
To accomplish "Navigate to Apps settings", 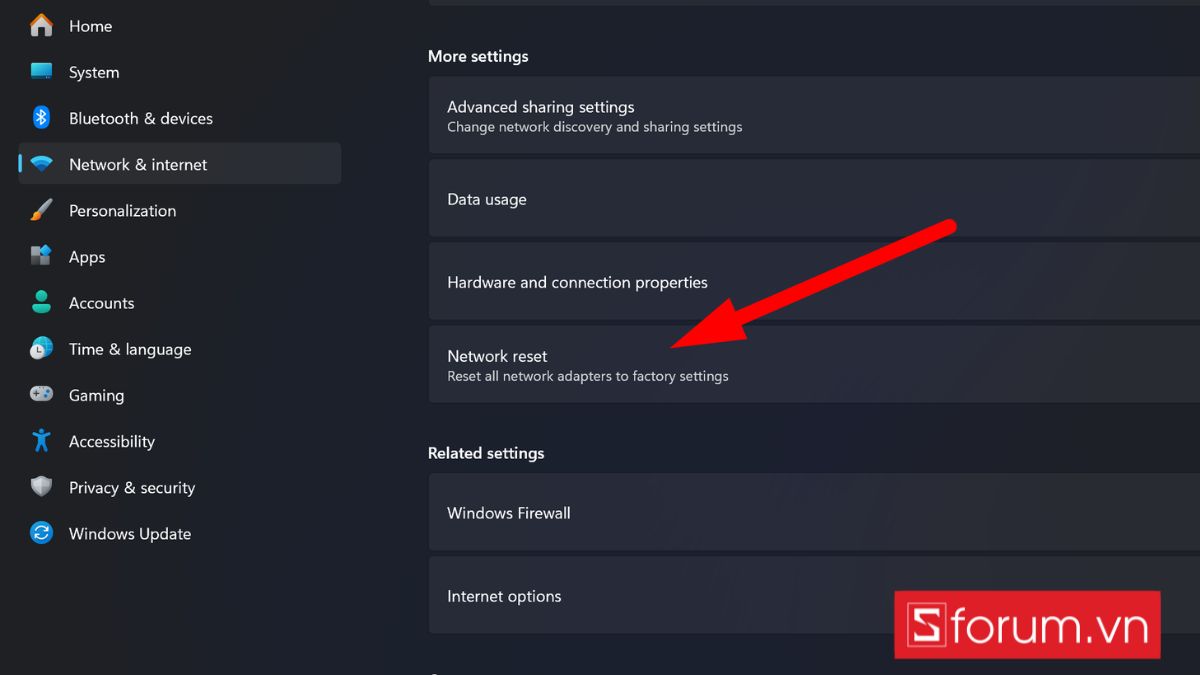I will (x=180, y=256).
